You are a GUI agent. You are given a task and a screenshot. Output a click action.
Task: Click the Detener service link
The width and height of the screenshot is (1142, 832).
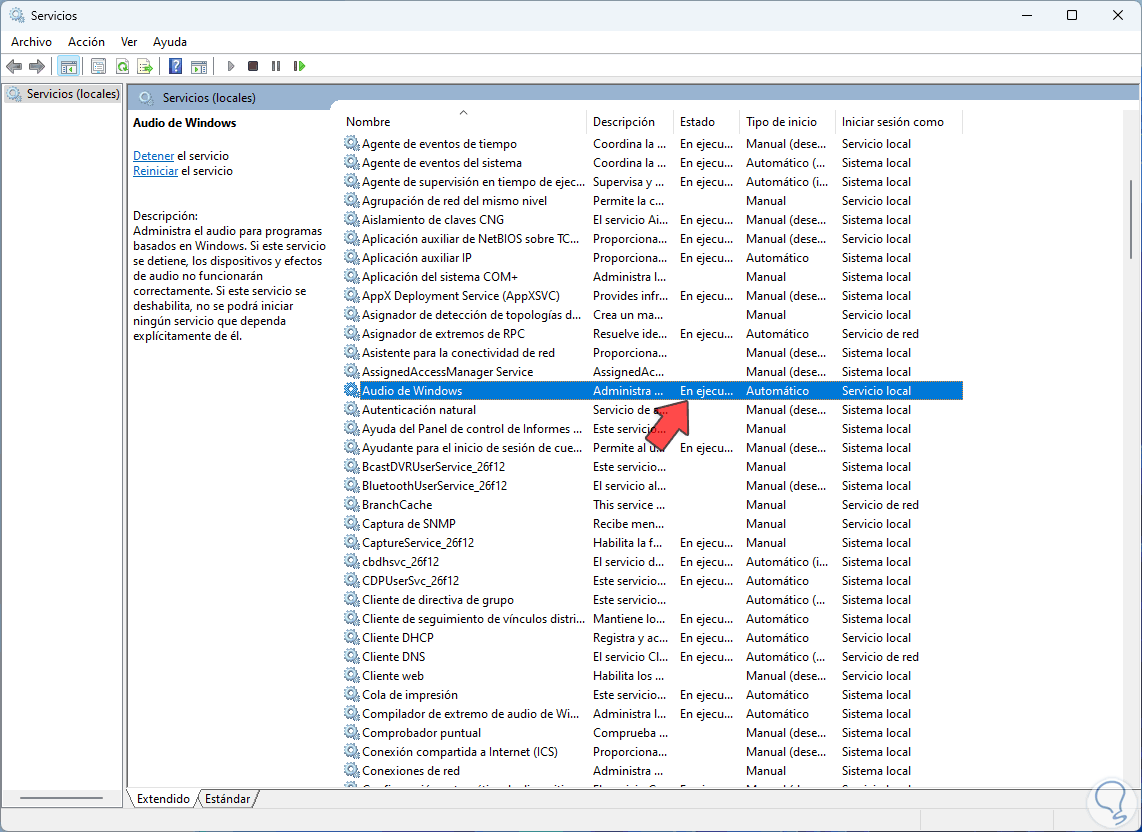[x=154, y=156]
